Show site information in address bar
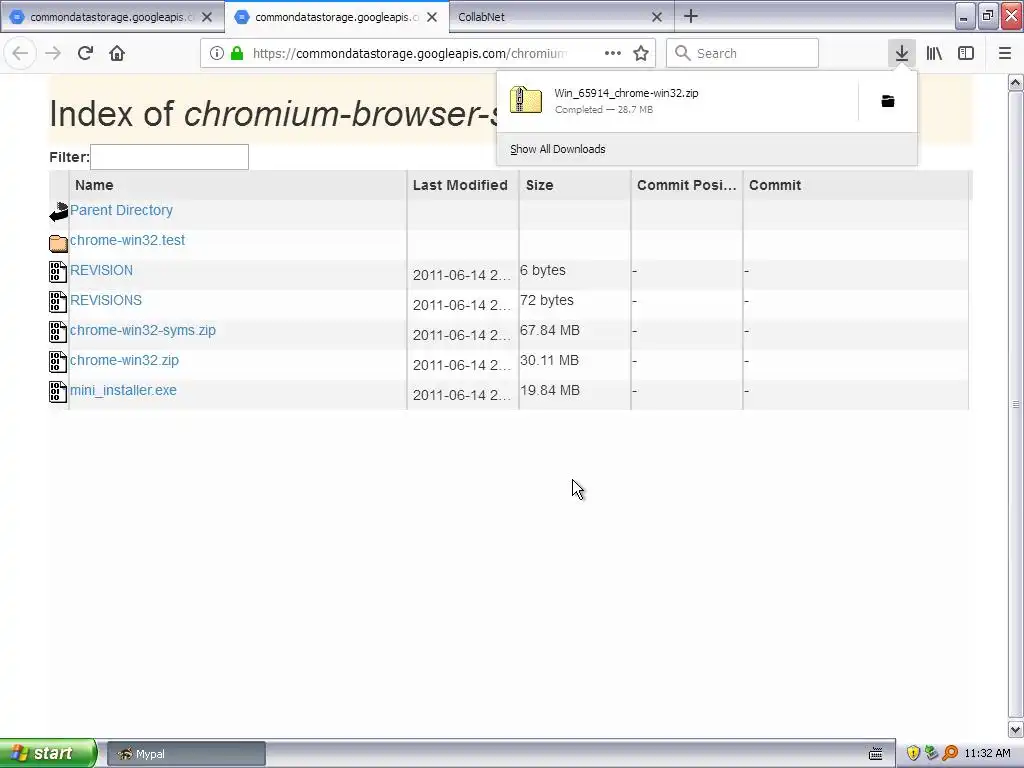Image resolution: width=1024 pixels, height=768 pixels. pyautogui.click(x=216, y=53)
